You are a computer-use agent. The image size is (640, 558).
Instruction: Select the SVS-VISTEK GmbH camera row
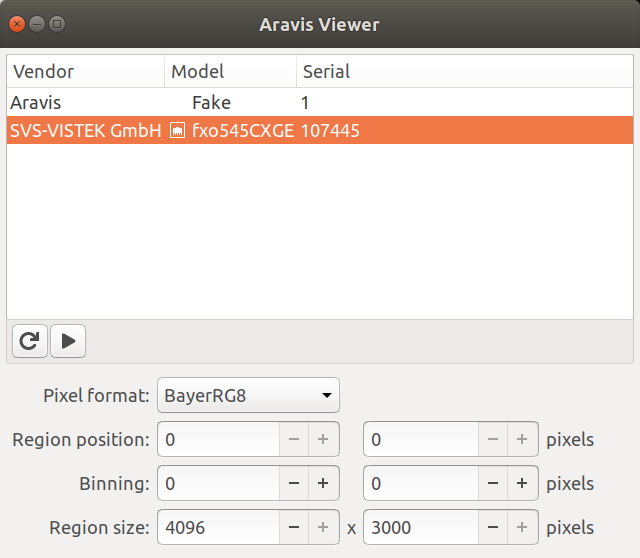[320, 131]
